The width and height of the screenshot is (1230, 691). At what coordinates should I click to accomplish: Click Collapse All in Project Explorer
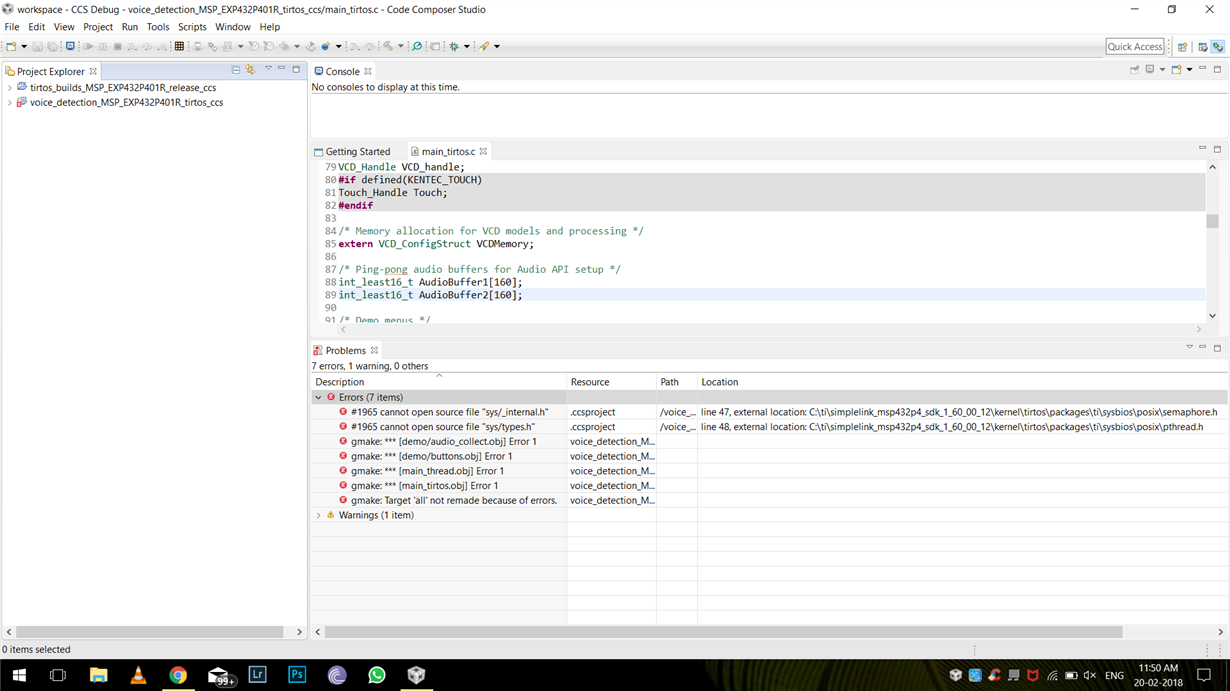pos(235,70)
